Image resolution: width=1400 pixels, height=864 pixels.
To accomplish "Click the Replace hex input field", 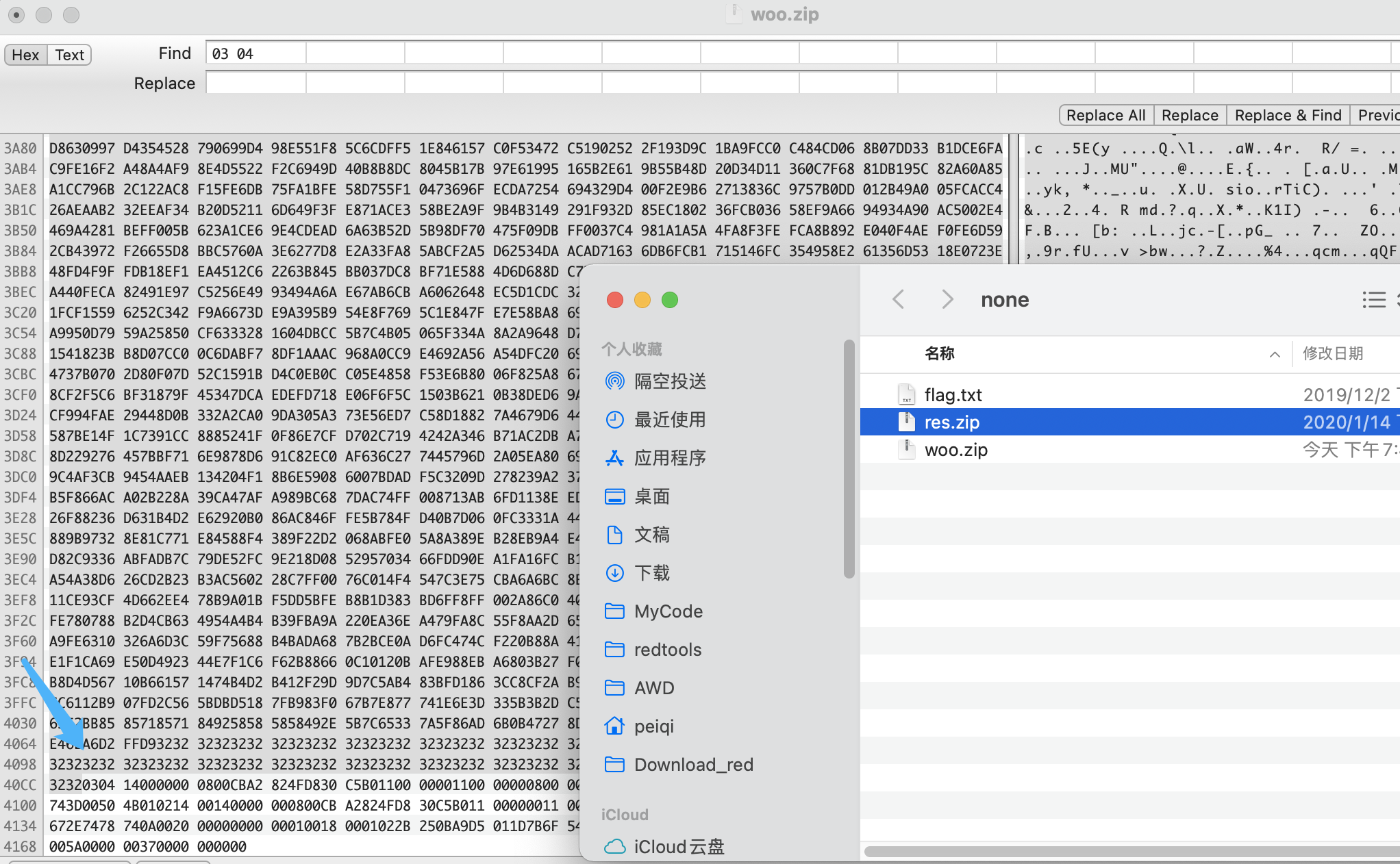I will [x=803, y=83].
